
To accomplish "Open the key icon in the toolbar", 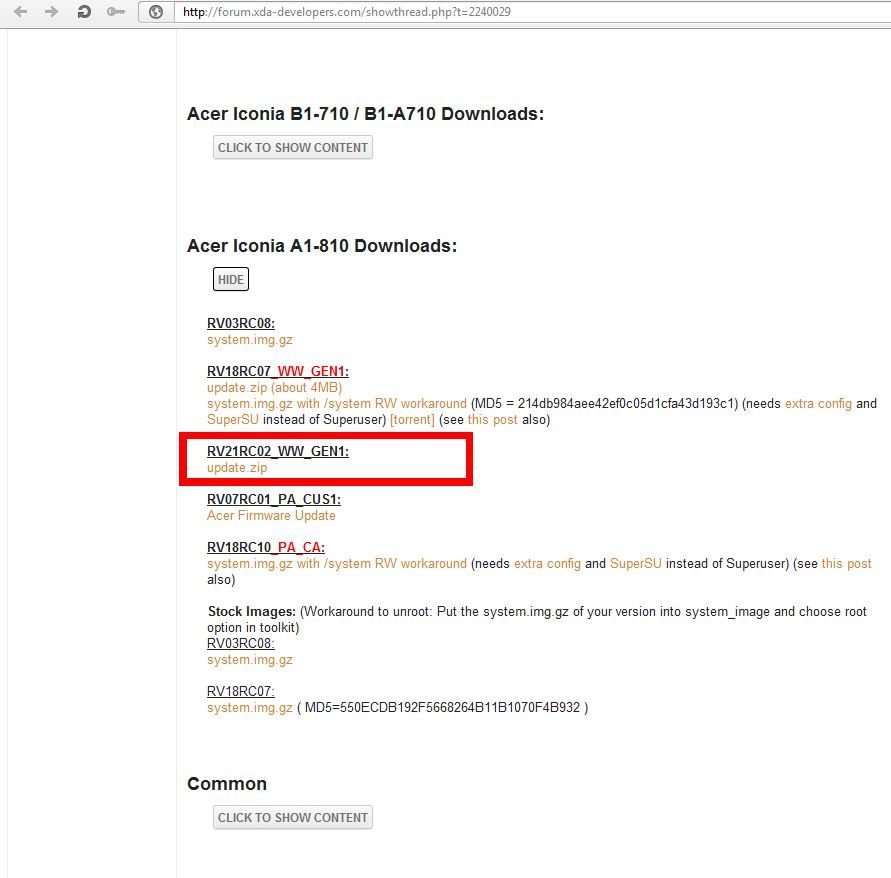I will click(116, 11).
